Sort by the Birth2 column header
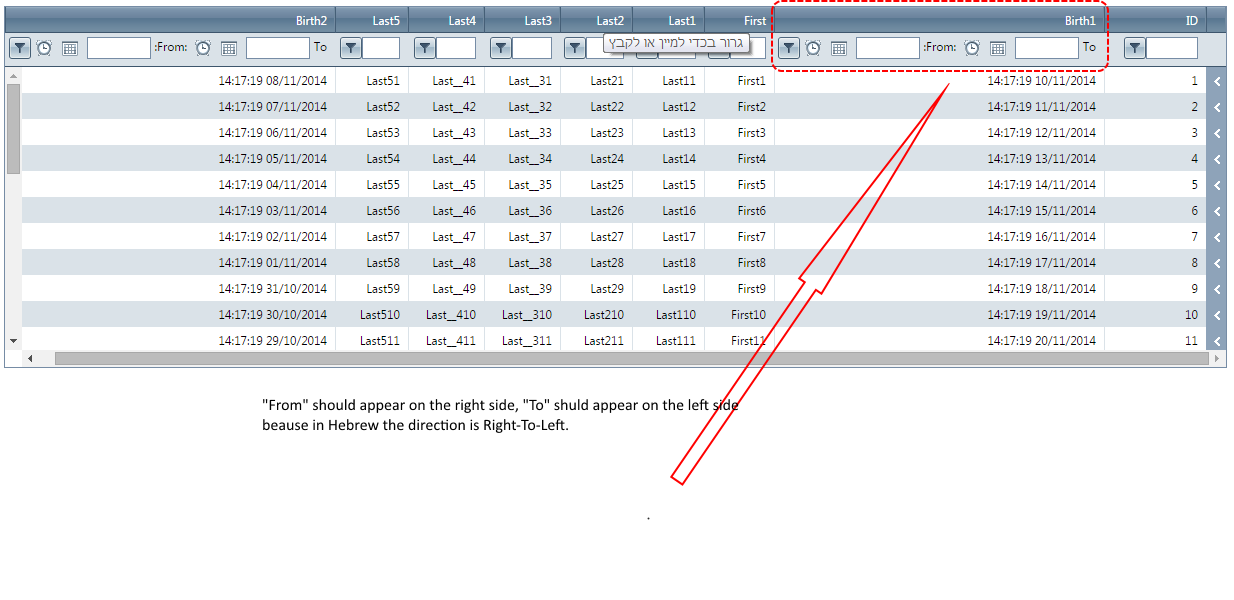 170,20
